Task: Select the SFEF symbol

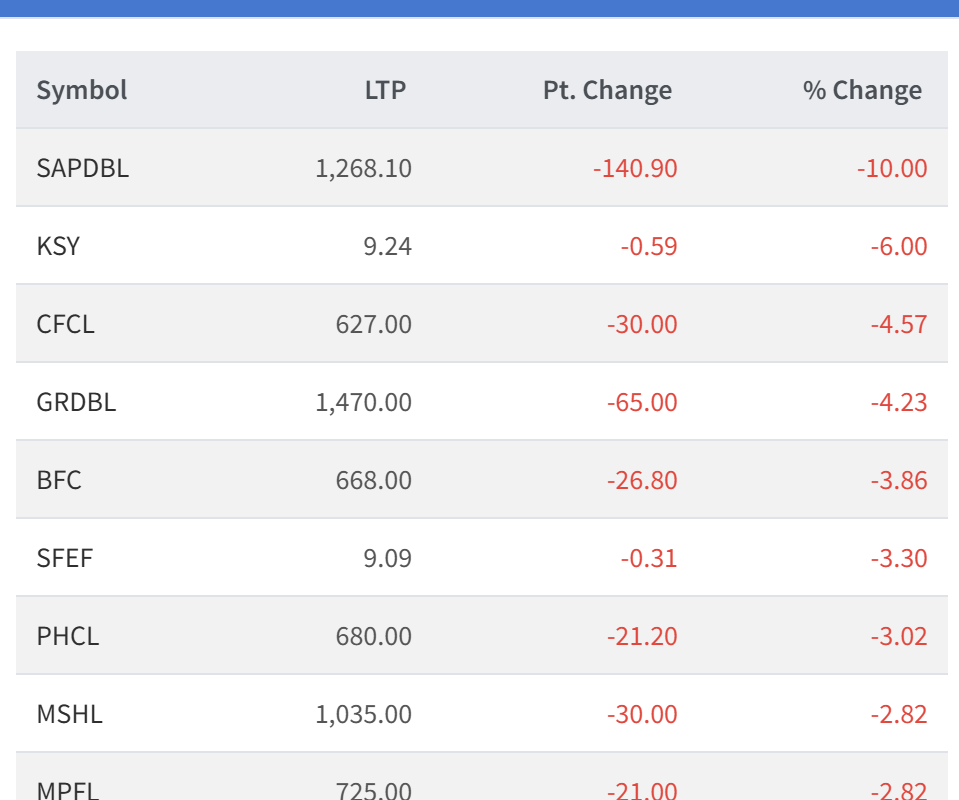Action: [65, 558]
